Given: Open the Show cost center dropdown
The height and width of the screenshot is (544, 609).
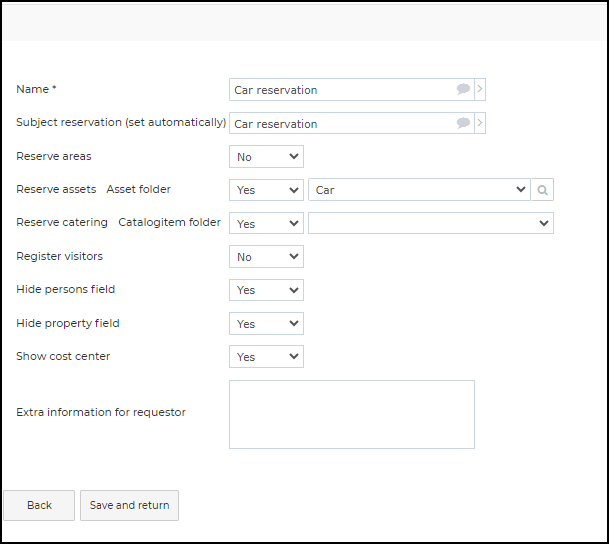Looking at the screenshot, I should pyautogui.click(x=266, y=356).
